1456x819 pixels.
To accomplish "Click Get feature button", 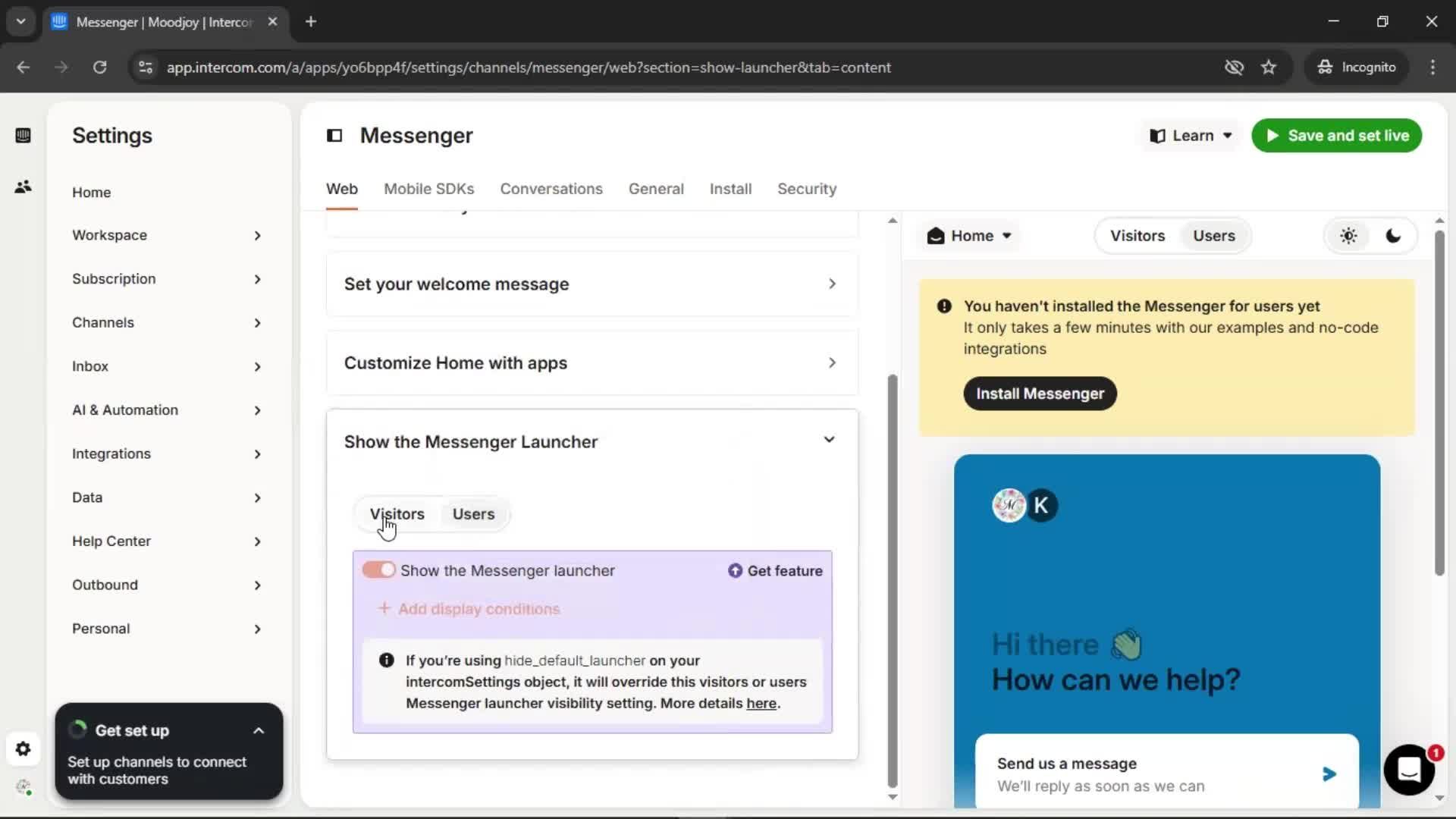I will pyautogui.click(x=775, y=571).
